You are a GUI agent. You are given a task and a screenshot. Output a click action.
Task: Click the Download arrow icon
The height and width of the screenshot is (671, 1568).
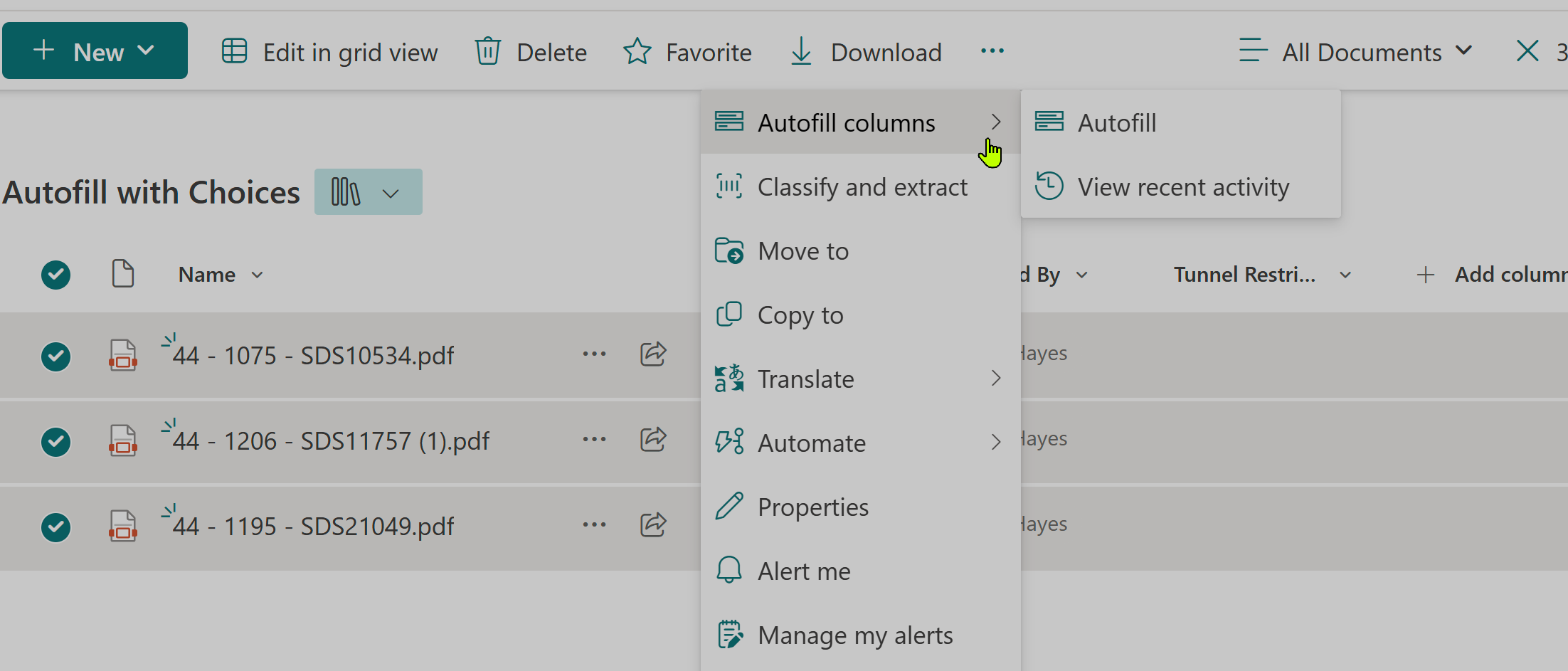coord(802,51)
